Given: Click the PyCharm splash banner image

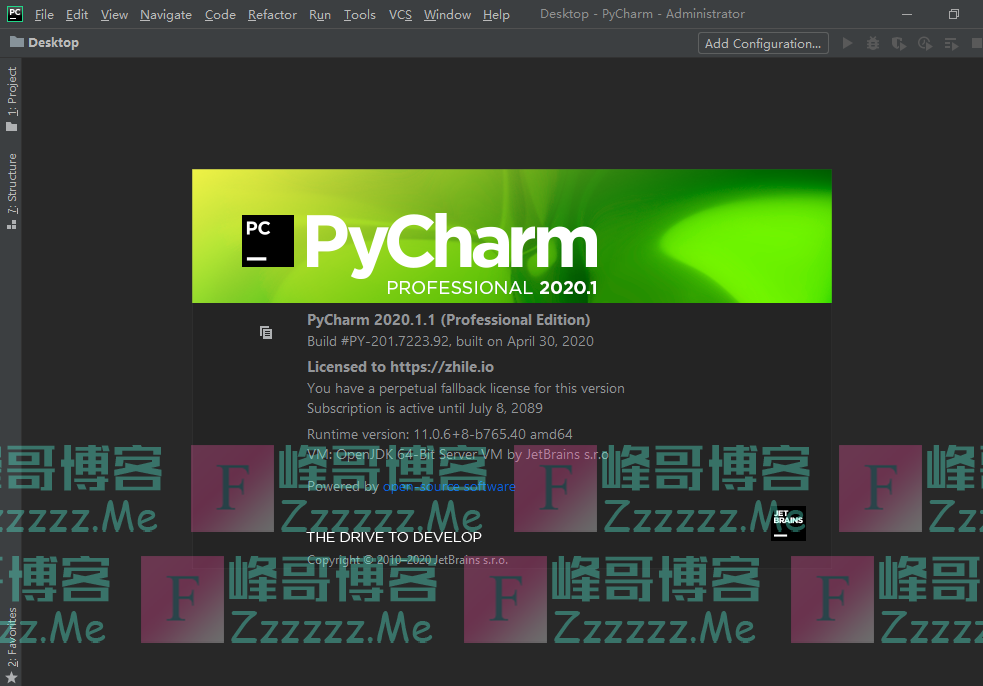Looking at the screenshot, I should 511,236.
